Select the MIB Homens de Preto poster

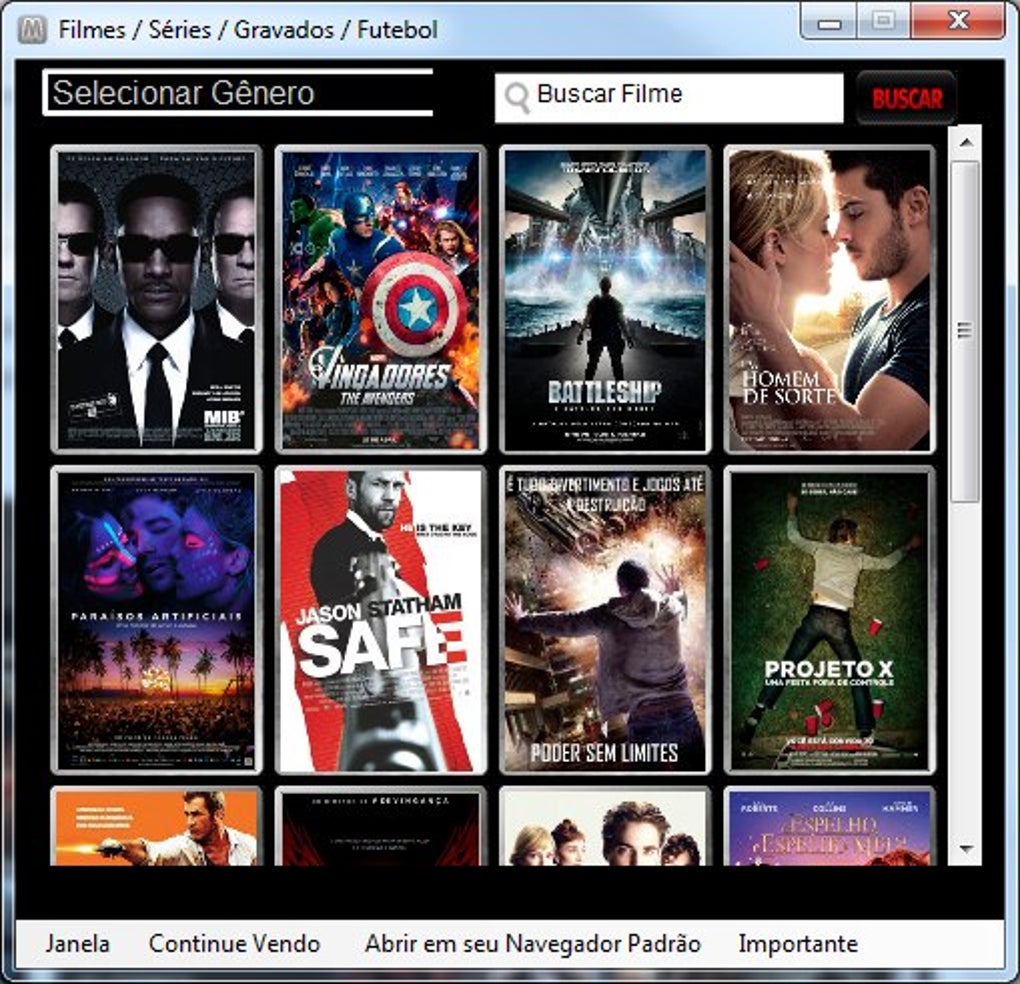point(155,295)
